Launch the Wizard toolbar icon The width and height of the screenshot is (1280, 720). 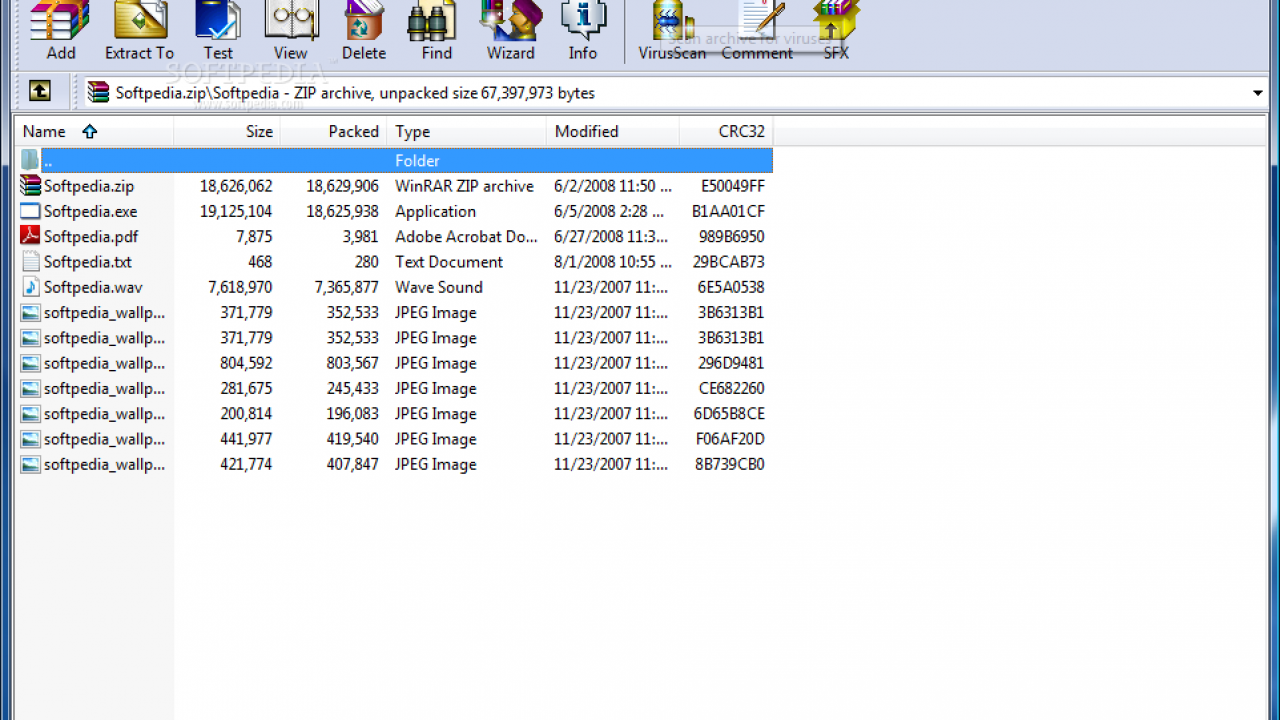[510, 22]
